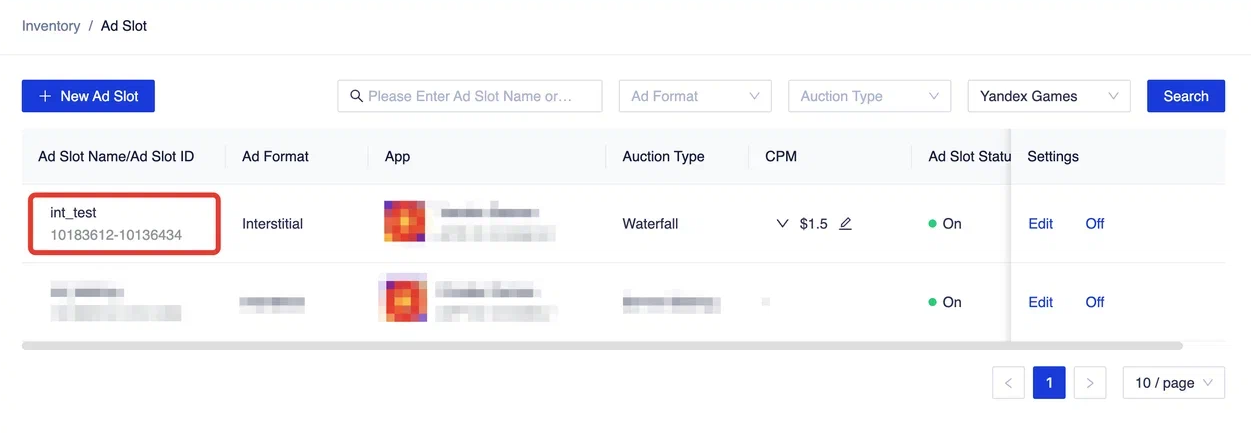Click the CPM pencil edit icon
Image resolution: width=1251 pixels, height=435 pixels.
[x=845, y=224]
